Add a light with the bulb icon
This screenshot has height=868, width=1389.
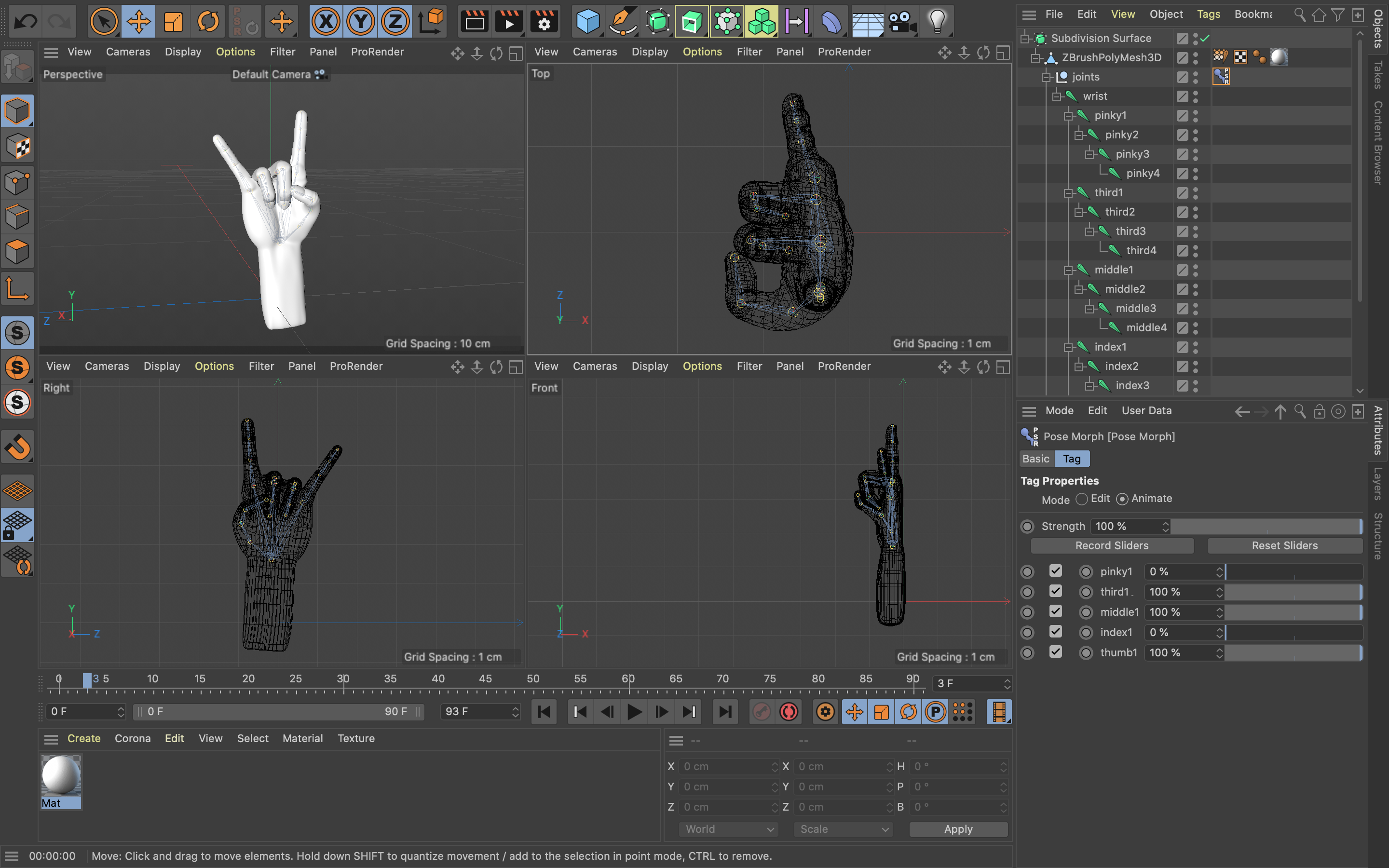tap(937, 22)
